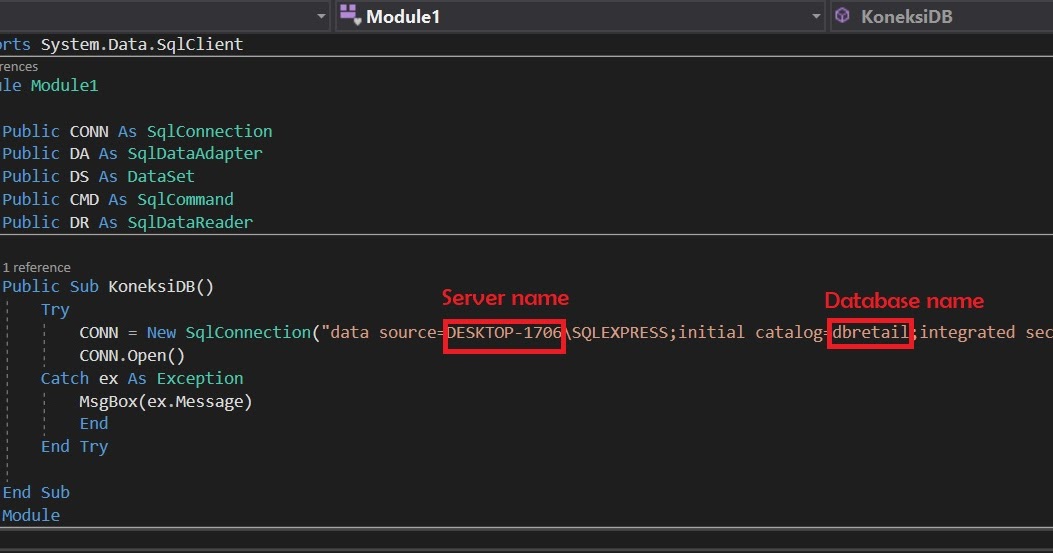The width and height of the screenshot is (1053, 553).
Task: Expand the leftmost project dropdown arrow
Action: [x=321, y=16]
